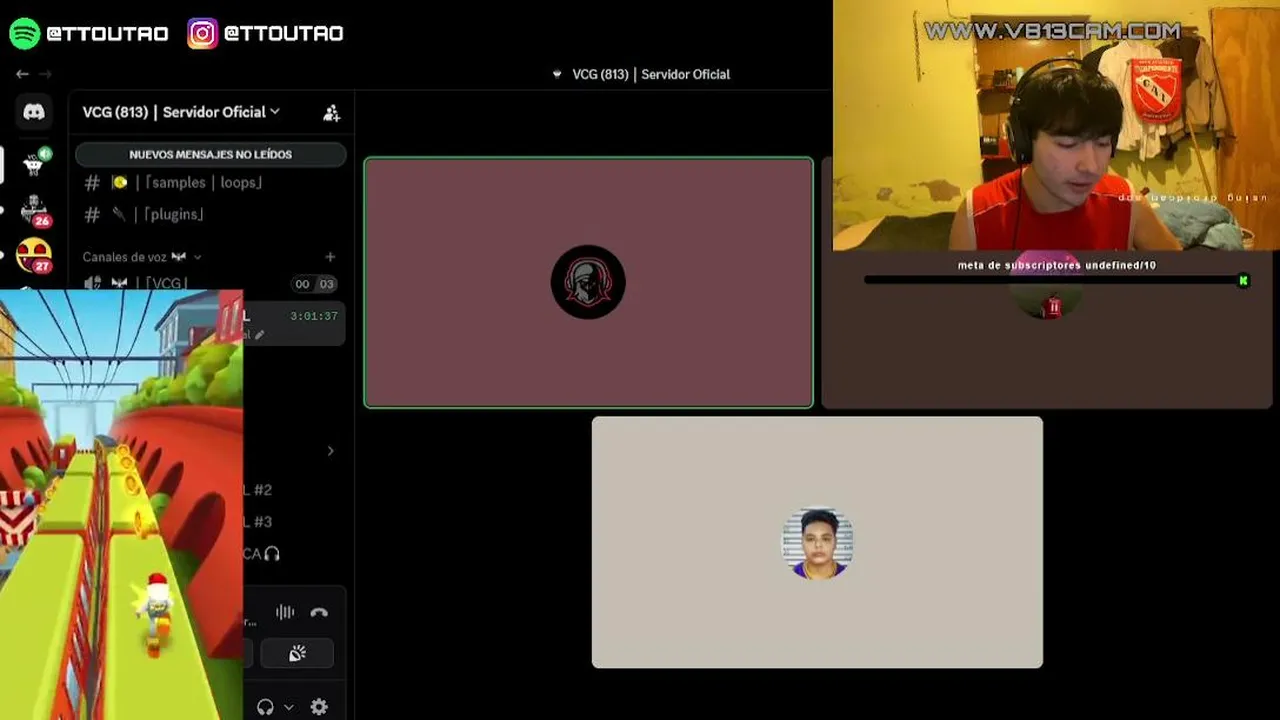Image resolution: width=1280 pixels, height=720 pixels.
Task: Click the 00 03 user count badge
Action: tap(314, 284)
